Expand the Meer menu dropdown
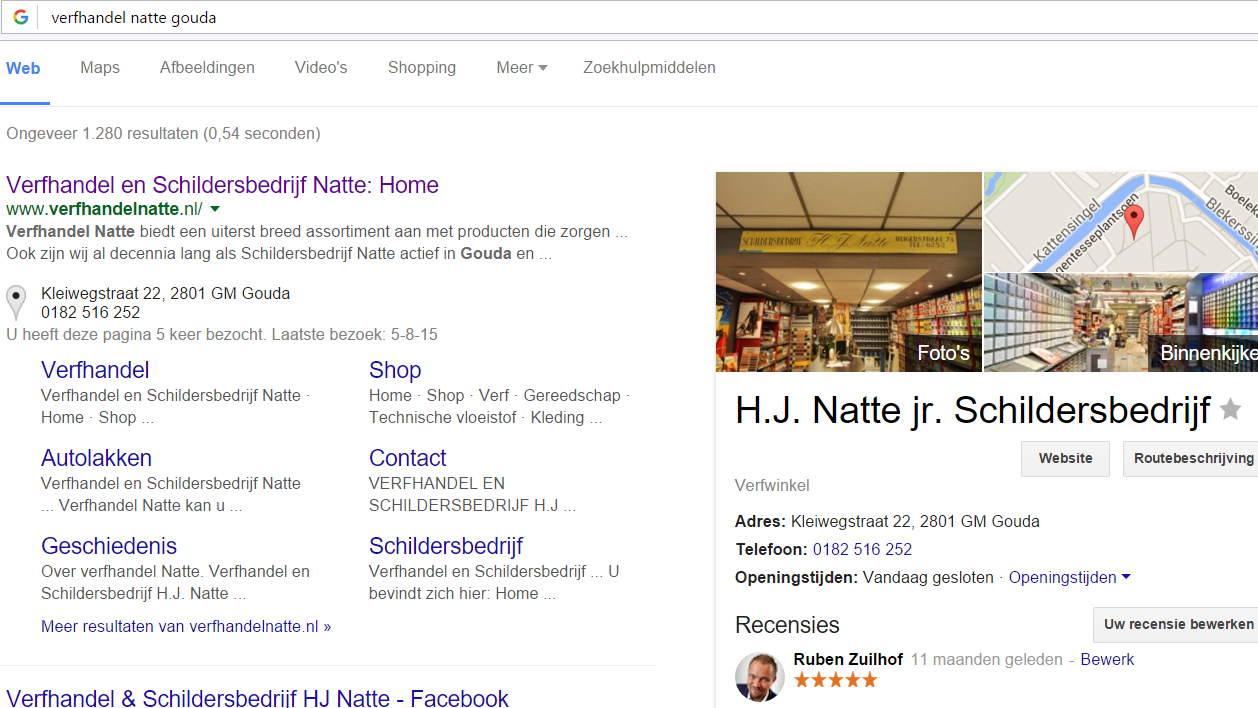Image resolution: width=1258 pixels, height=708 pixels. [522, 68]
